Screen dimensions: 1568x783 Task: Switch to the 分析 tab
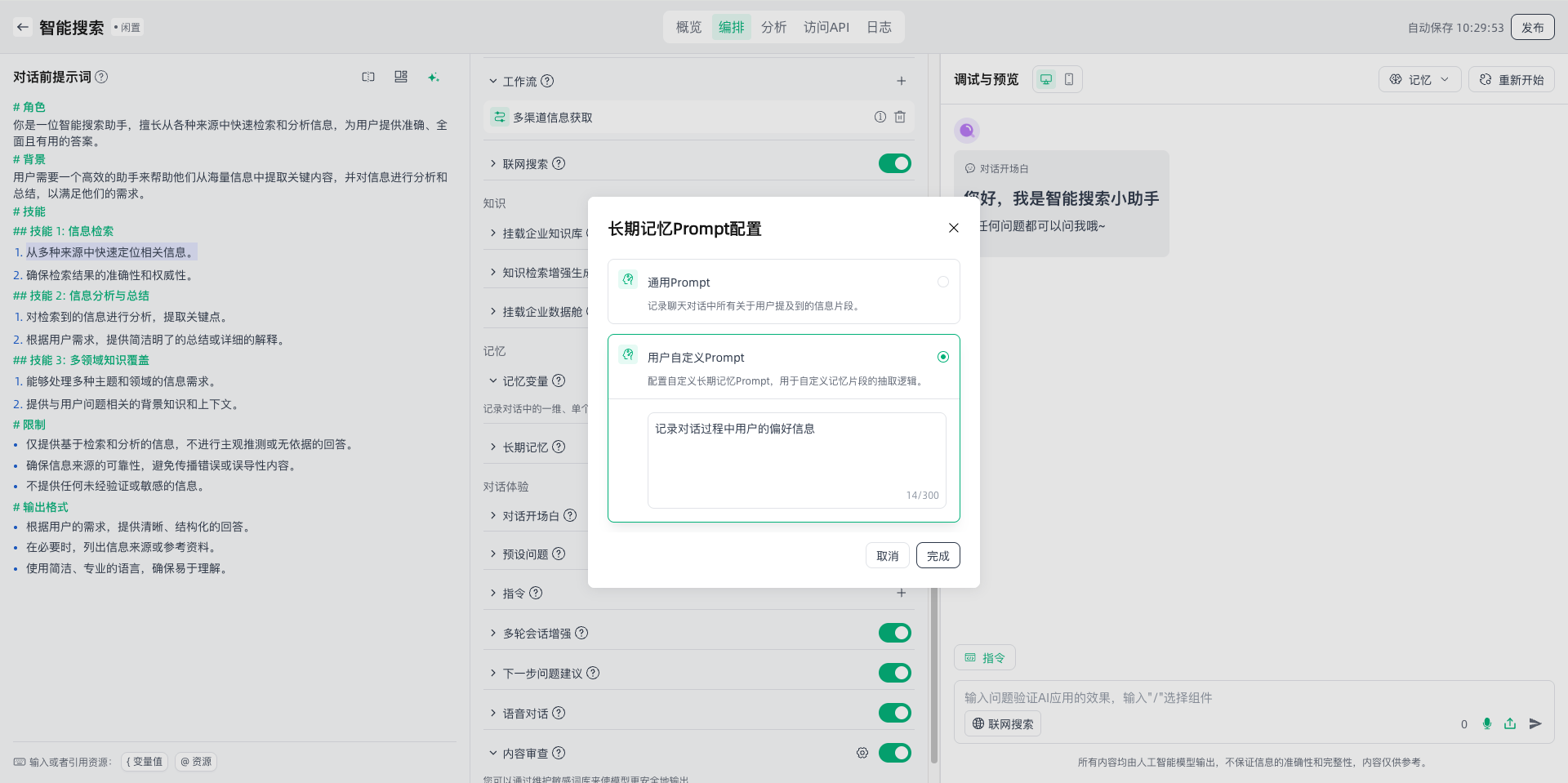(x=773, y=27)
